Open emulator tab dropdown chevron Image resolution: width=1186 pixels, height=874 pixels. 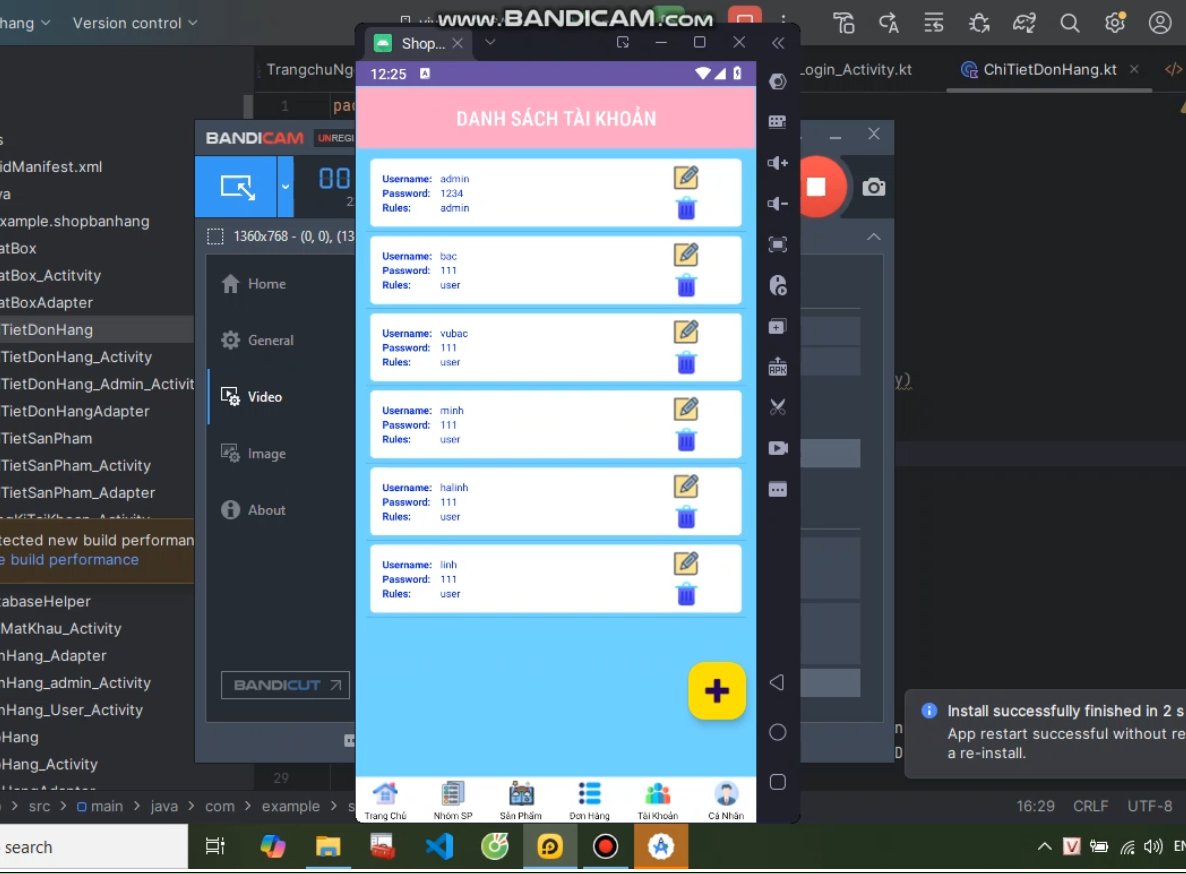[x=490, y=42]
